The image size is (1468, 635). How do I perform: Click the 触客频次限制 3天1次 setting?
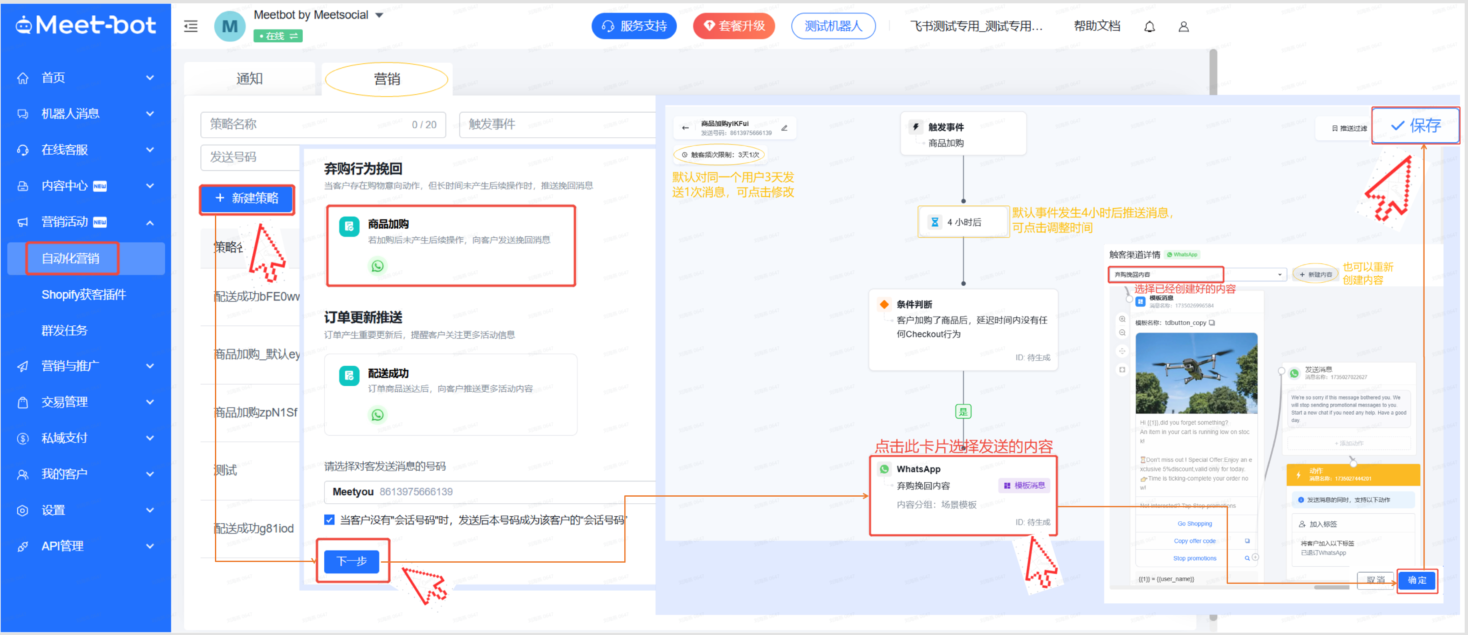720,155
